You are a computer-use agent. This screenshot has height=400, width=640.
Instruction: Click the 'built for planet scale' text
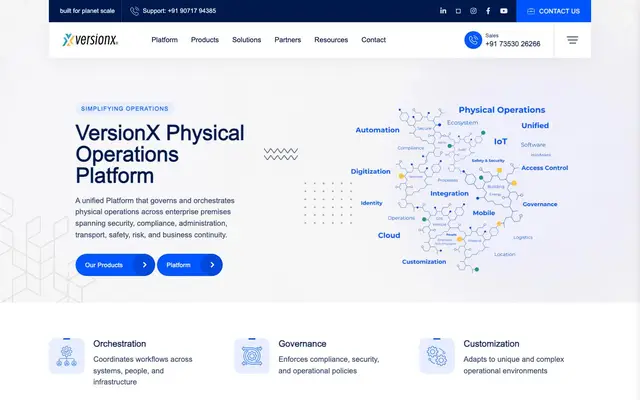coord(87,11)
